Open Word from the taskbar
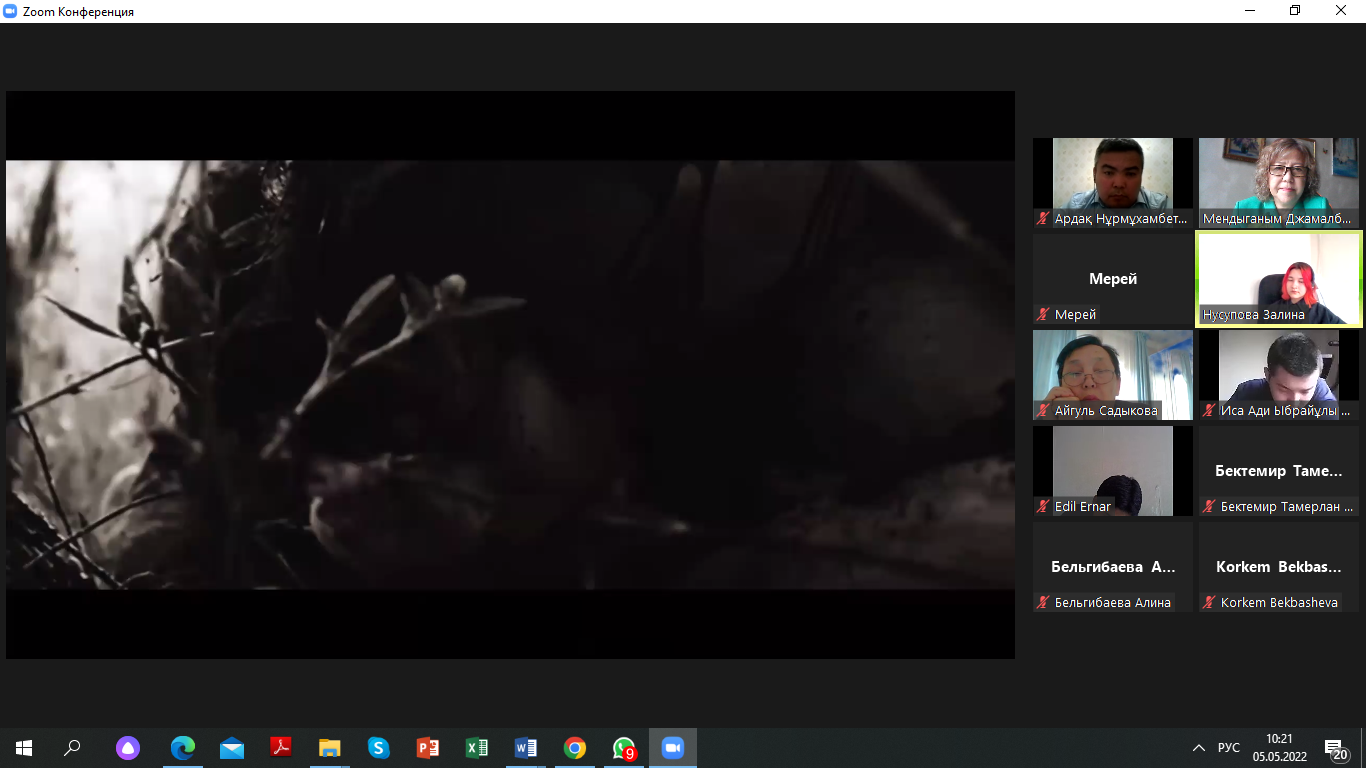Viewport: 1366px width, 768px height. [525, 748]
